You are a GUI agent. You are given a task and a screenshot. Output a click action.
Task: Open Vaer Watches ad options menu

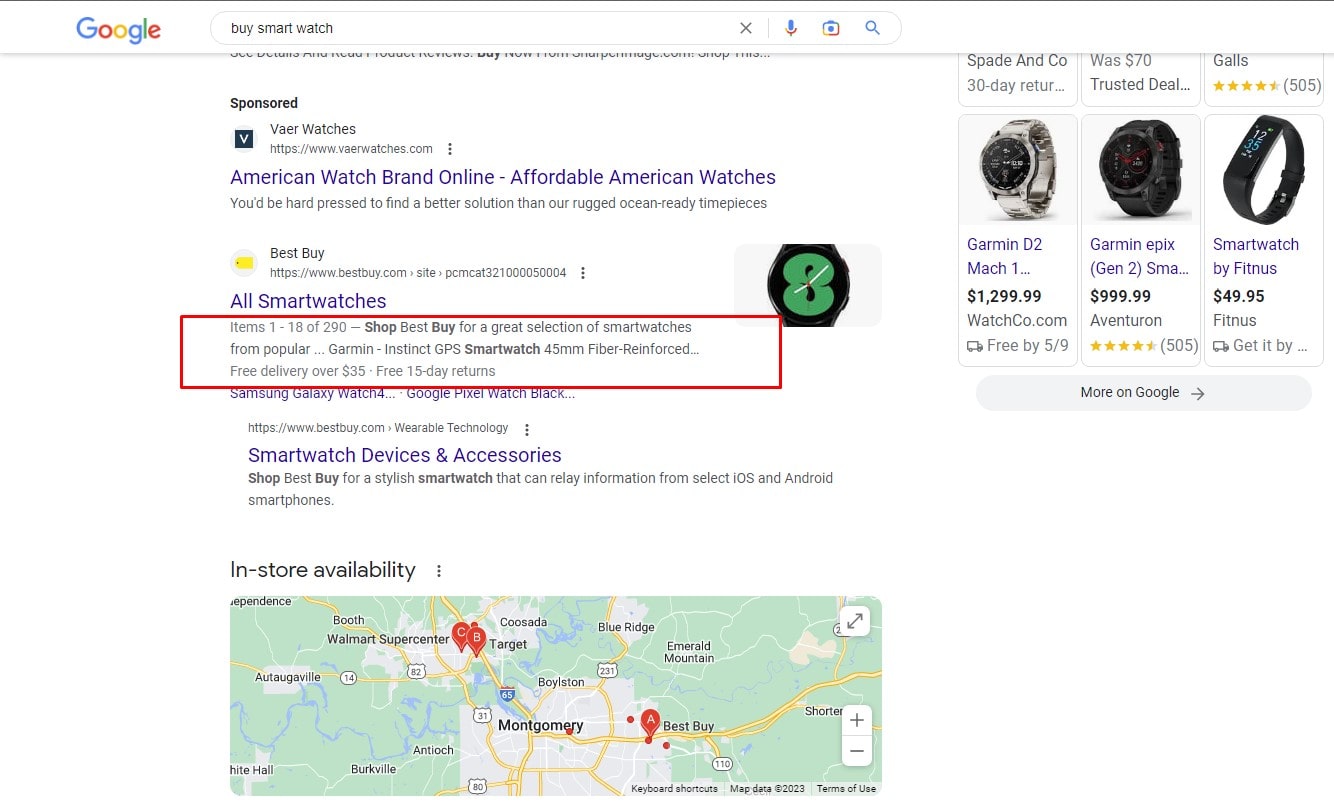pyautogui.click(x=450, y=149)
